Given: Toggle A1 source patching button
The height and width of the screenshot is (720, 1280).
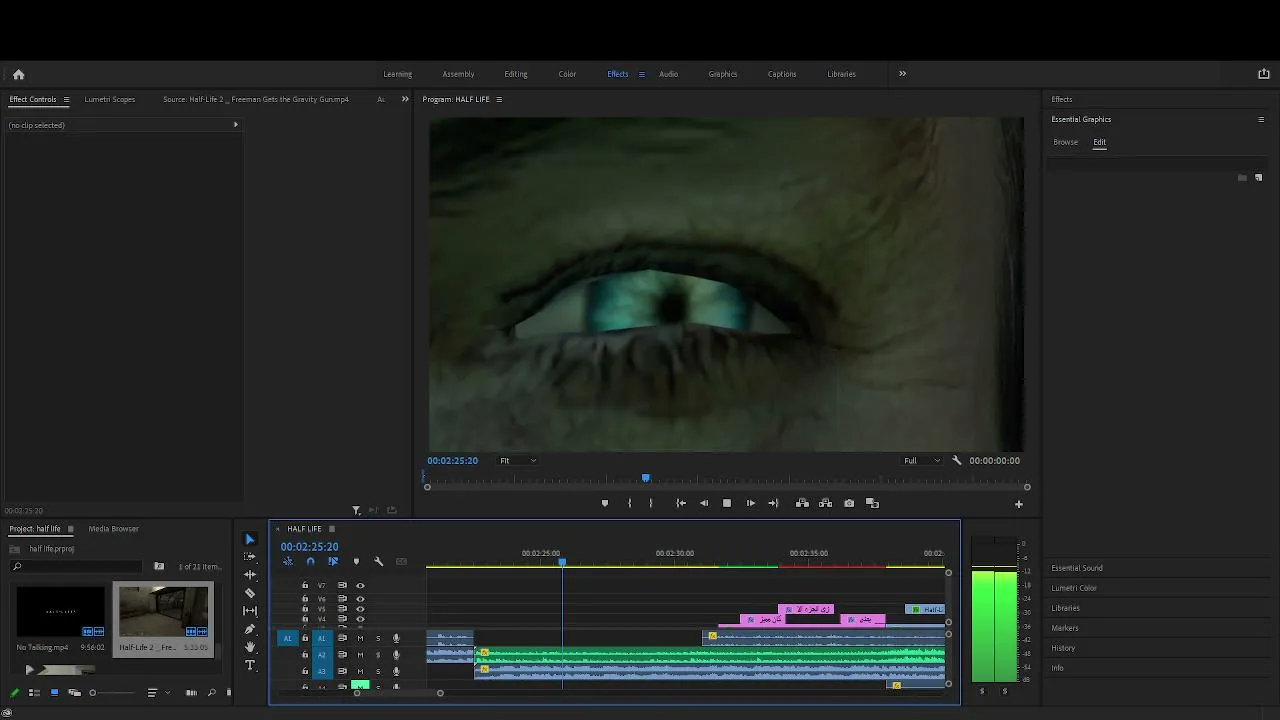Looking at the screenshot, I should tap(288, 638).
